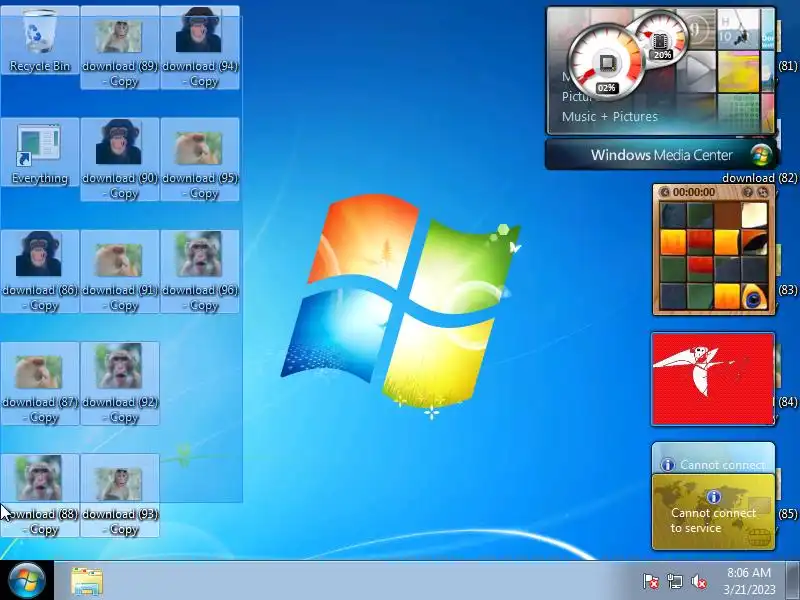800x600 pixels.
Task: Select download (86) - Copy file
Action: click(40, 271)
